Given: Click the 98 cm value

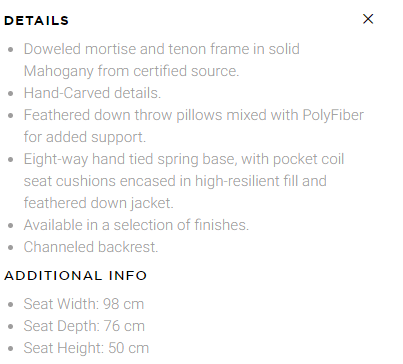Looking at the screenshot, I should tap(123, 304).
